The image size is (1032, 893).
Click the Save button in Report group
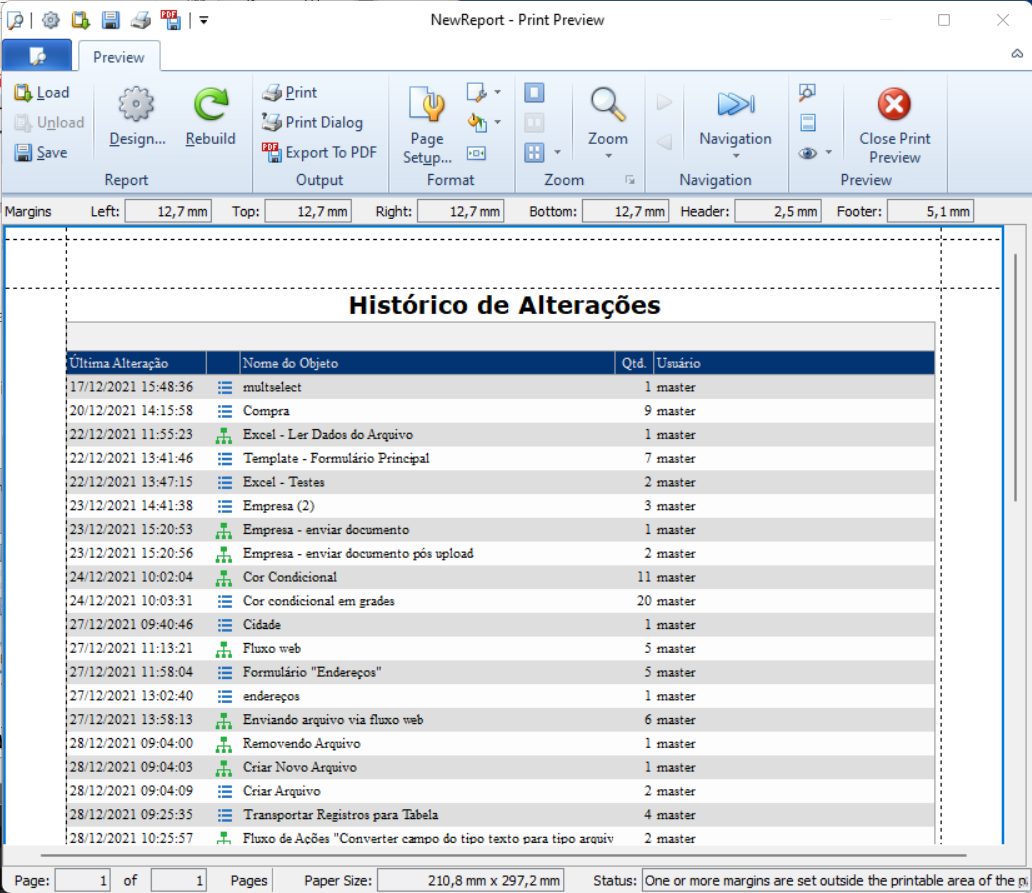pyautogui.click(x=41, y=153)
